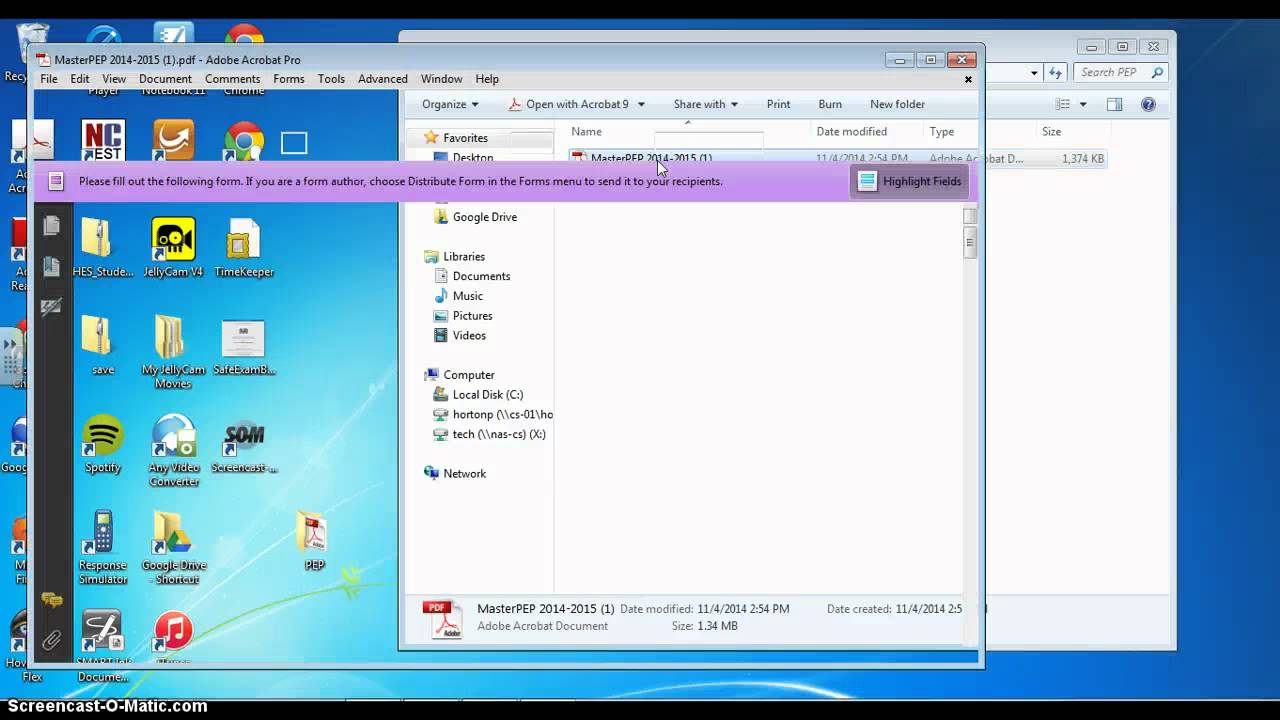Click the Search PEP field
1280x720 pixels.
1122,72
